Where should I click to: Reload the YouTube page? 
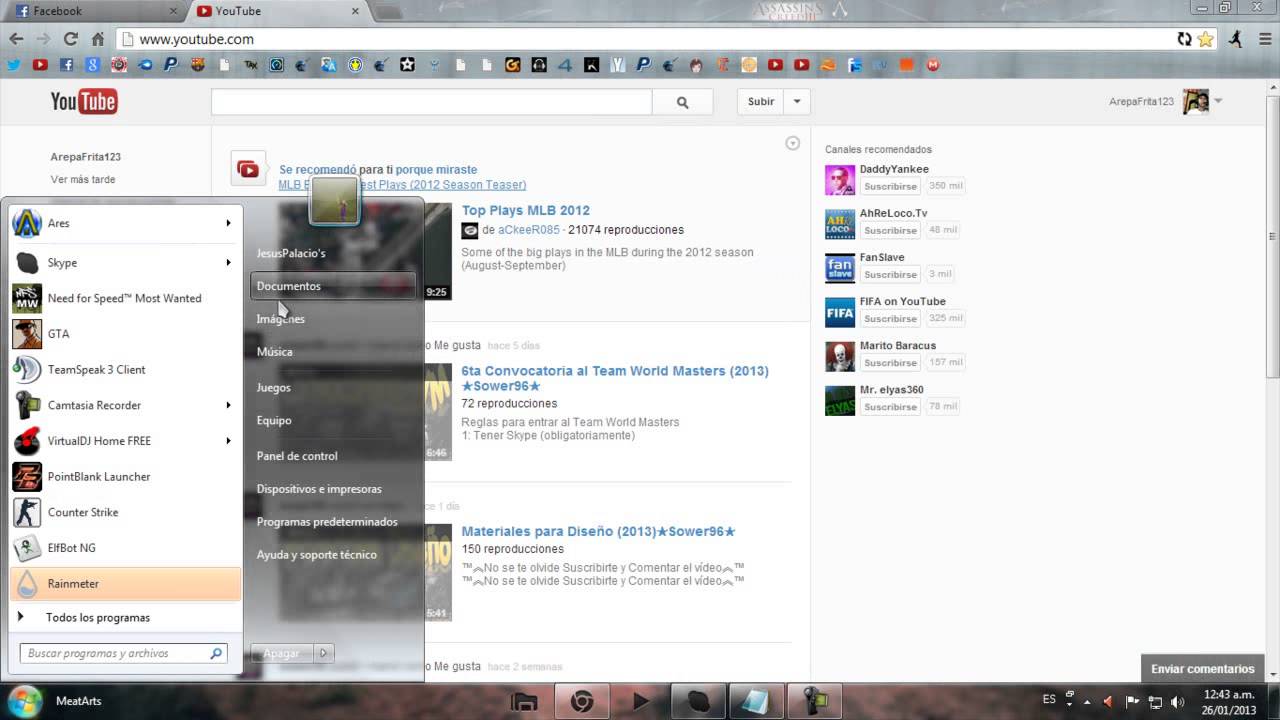pyautogui.click(x=70, y=39)
